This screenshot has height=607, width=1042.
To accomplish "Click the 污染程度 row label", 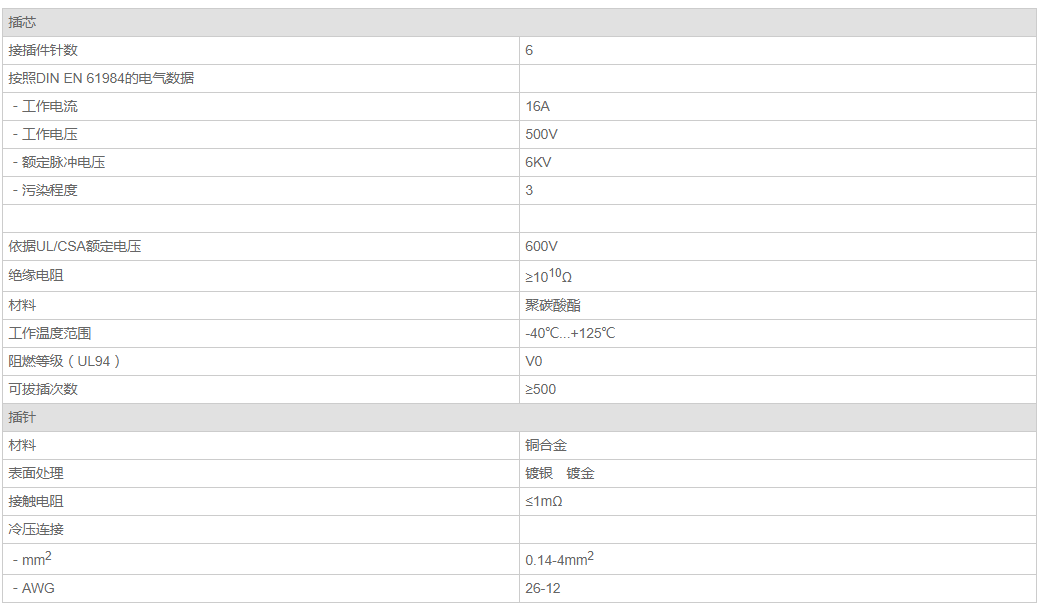I will point(49,190).
